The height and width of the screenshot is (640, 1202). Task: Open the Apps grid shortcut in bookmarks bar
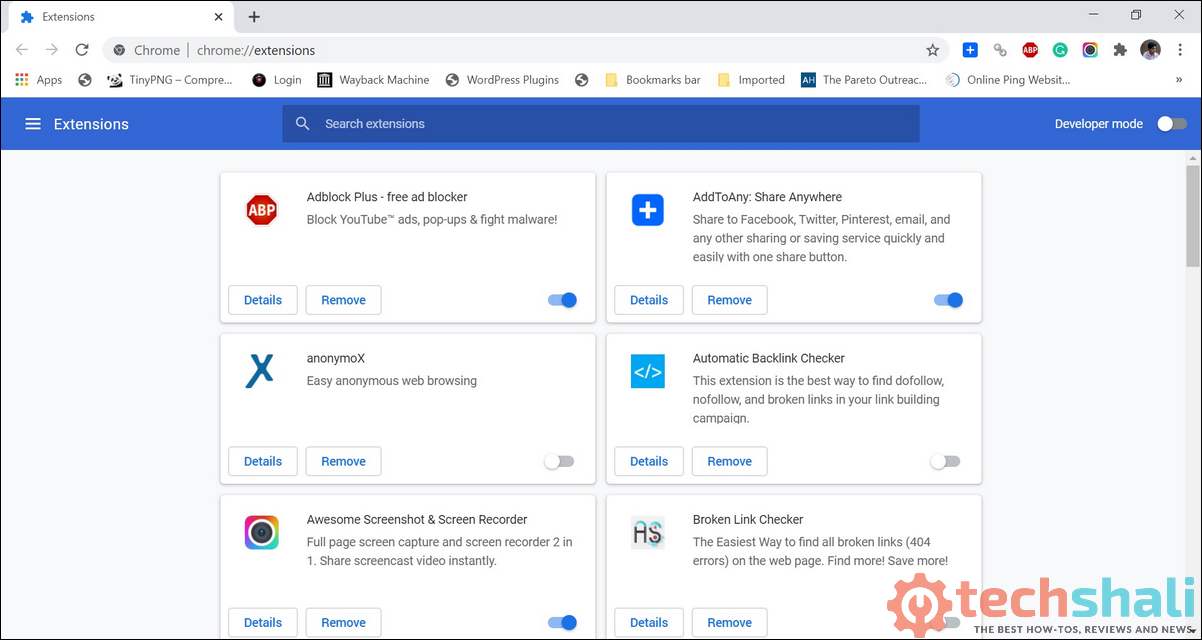(39, 80)
